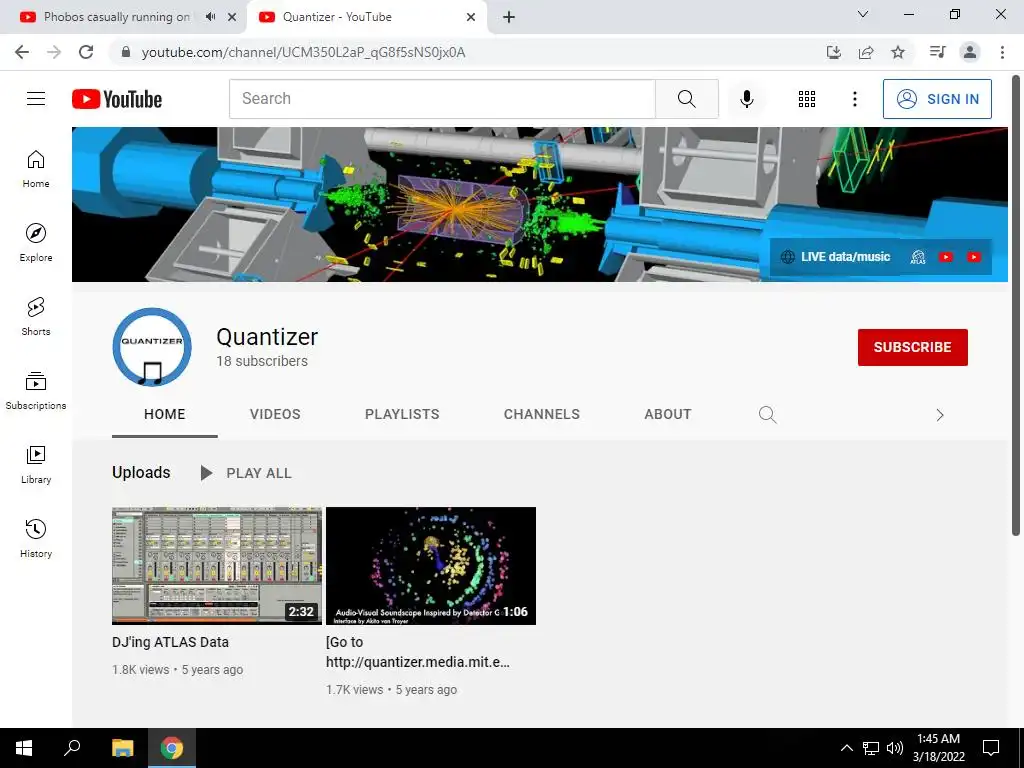This screenshot has width=1024, height=768.
Task: Click the 18 subscribers text
Action: coord(262,361)
